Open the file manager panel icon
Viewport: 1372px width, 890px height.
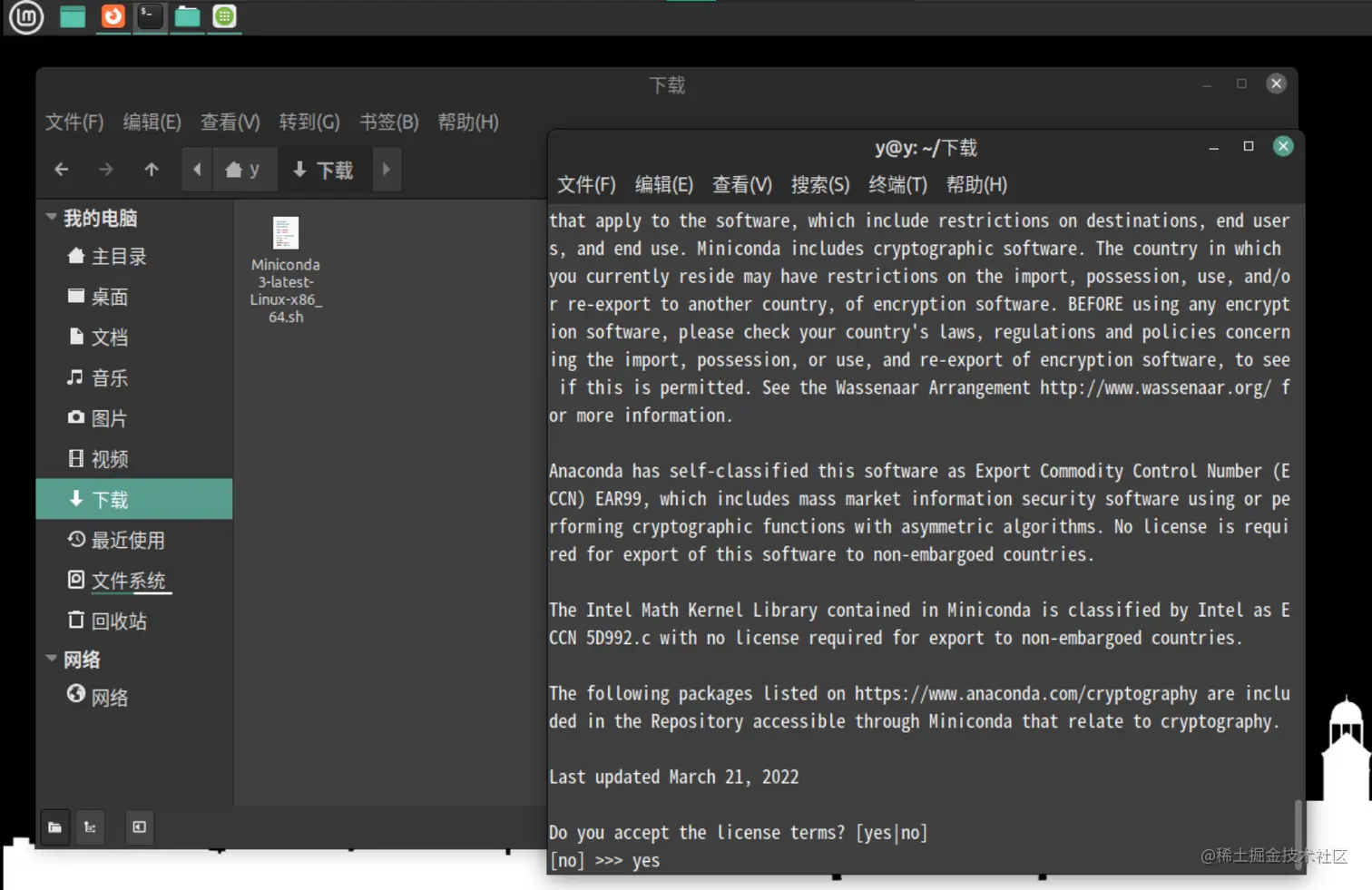(x=187, y=16)
